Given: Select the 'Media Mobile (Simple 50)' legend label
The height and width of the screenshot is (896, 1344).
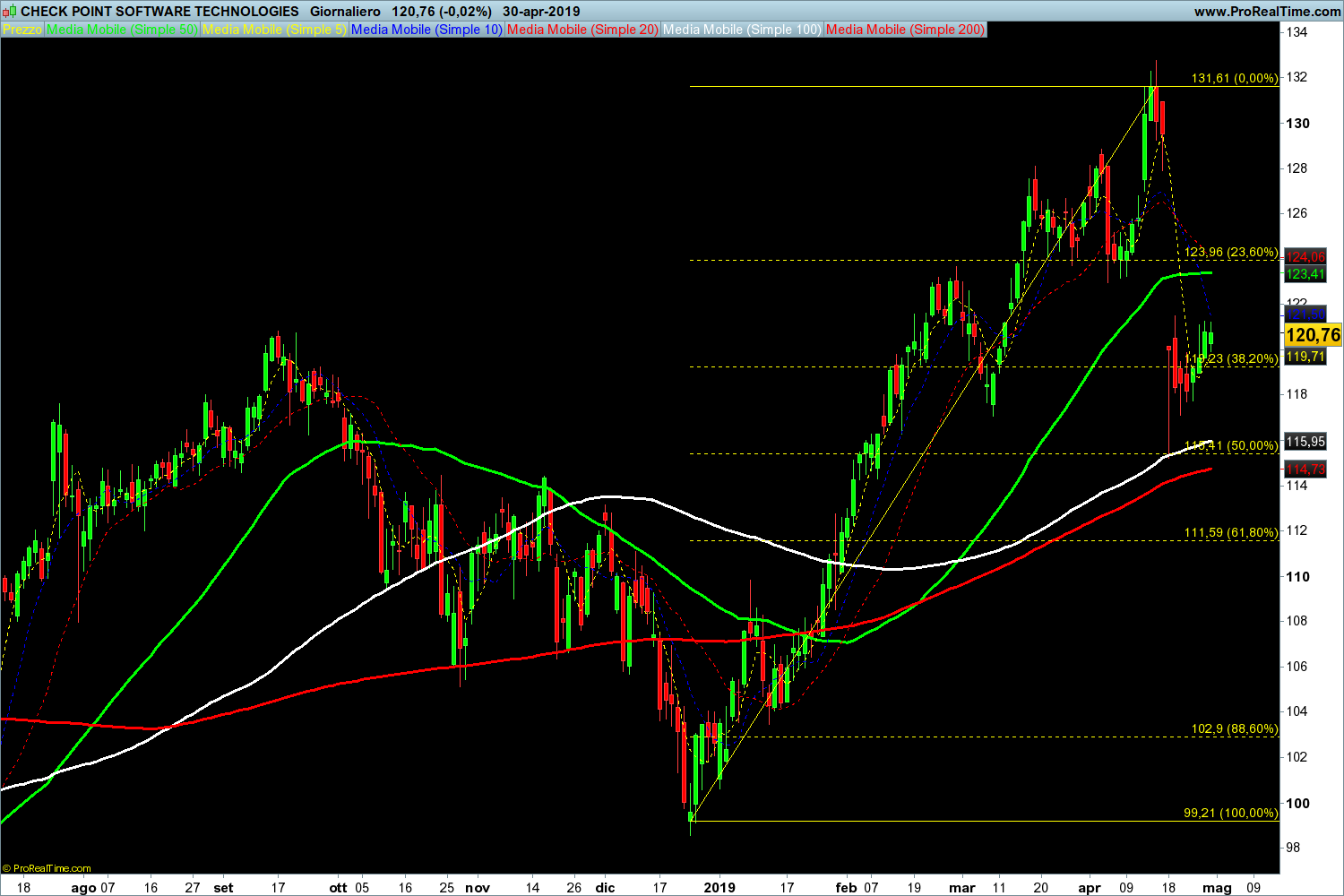Looking at the screenshot, I should pos(123,30).
